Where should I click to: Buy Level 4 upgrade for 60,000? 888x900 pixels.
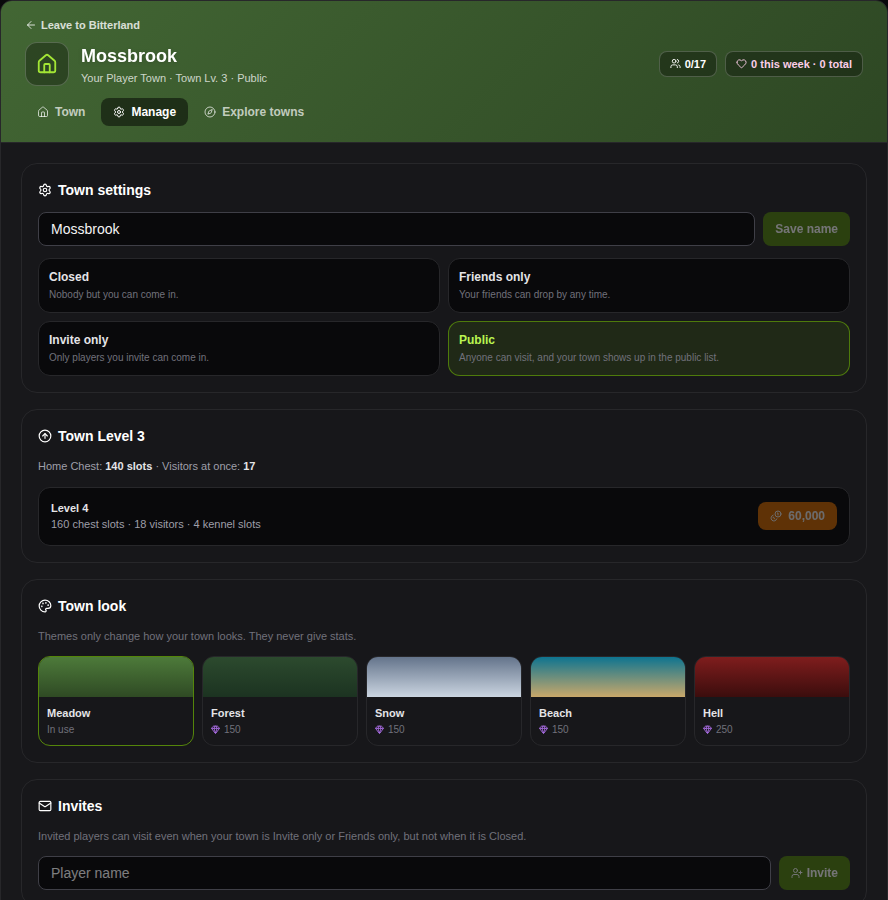(x=797, y=516)
